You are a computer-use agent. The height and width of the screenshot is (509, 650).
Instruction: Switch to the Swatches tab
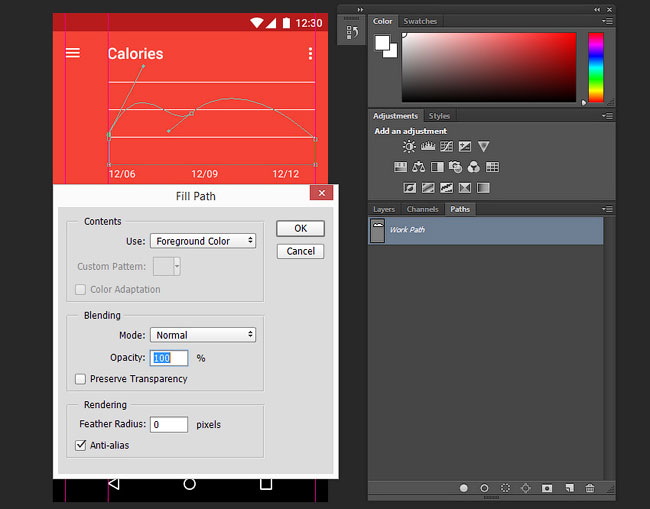(x=420, y=21)
